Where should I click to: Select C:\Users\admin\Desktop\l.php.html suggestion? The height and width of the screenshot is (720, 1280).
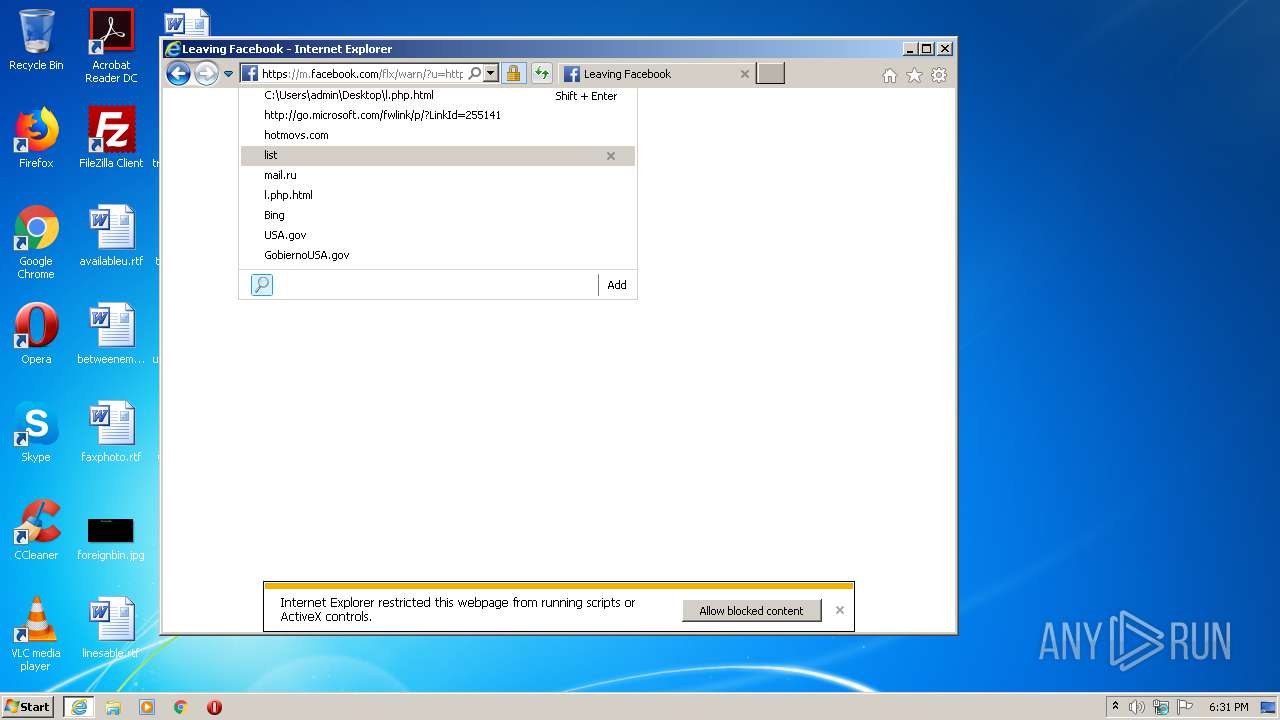click(438, 95)
